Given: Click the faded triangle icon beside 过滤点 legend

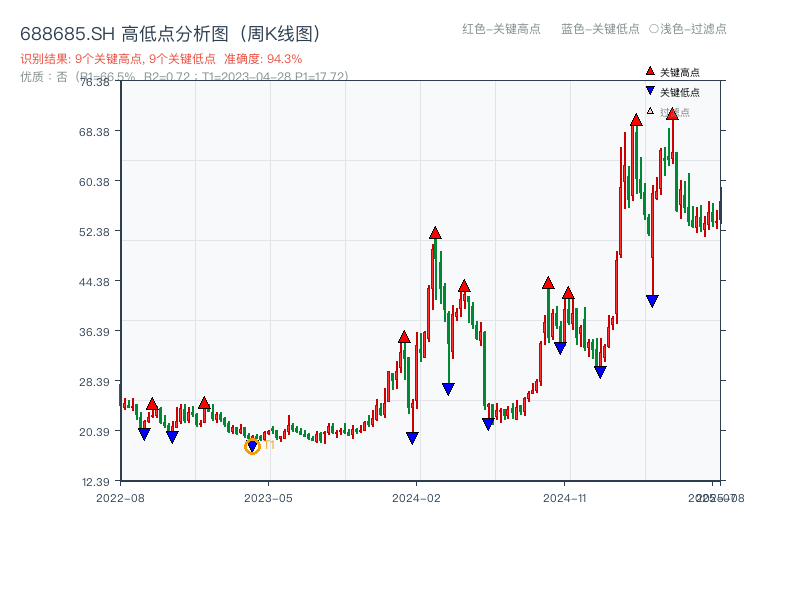Looking at the screenshot, I should pyautogui.click(x=648, y=111).
